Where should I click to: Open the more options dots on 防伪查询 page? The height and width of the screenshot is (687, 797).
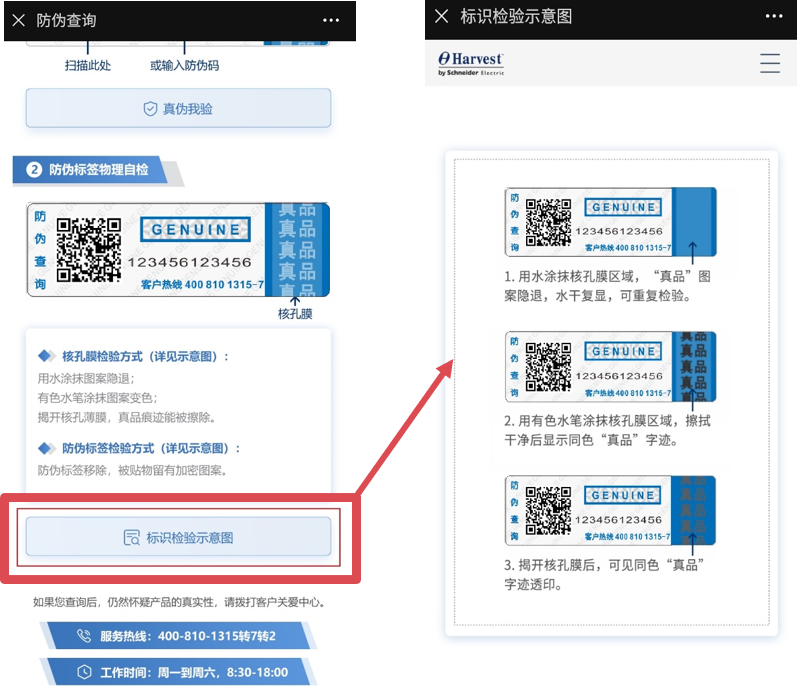[x=331, y=20]
